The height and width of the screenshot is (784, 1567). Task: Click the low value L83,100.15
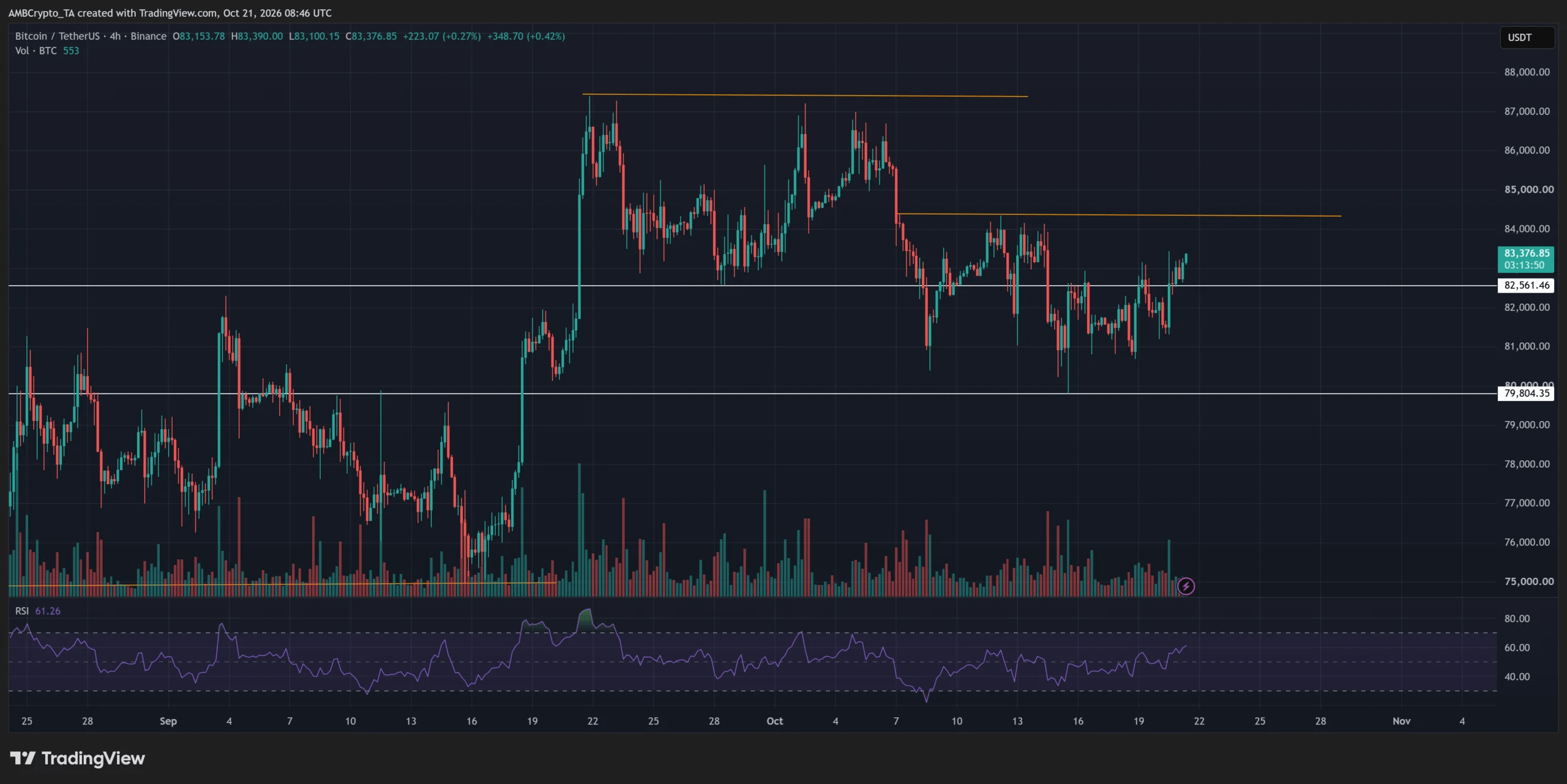click(314, 36)
